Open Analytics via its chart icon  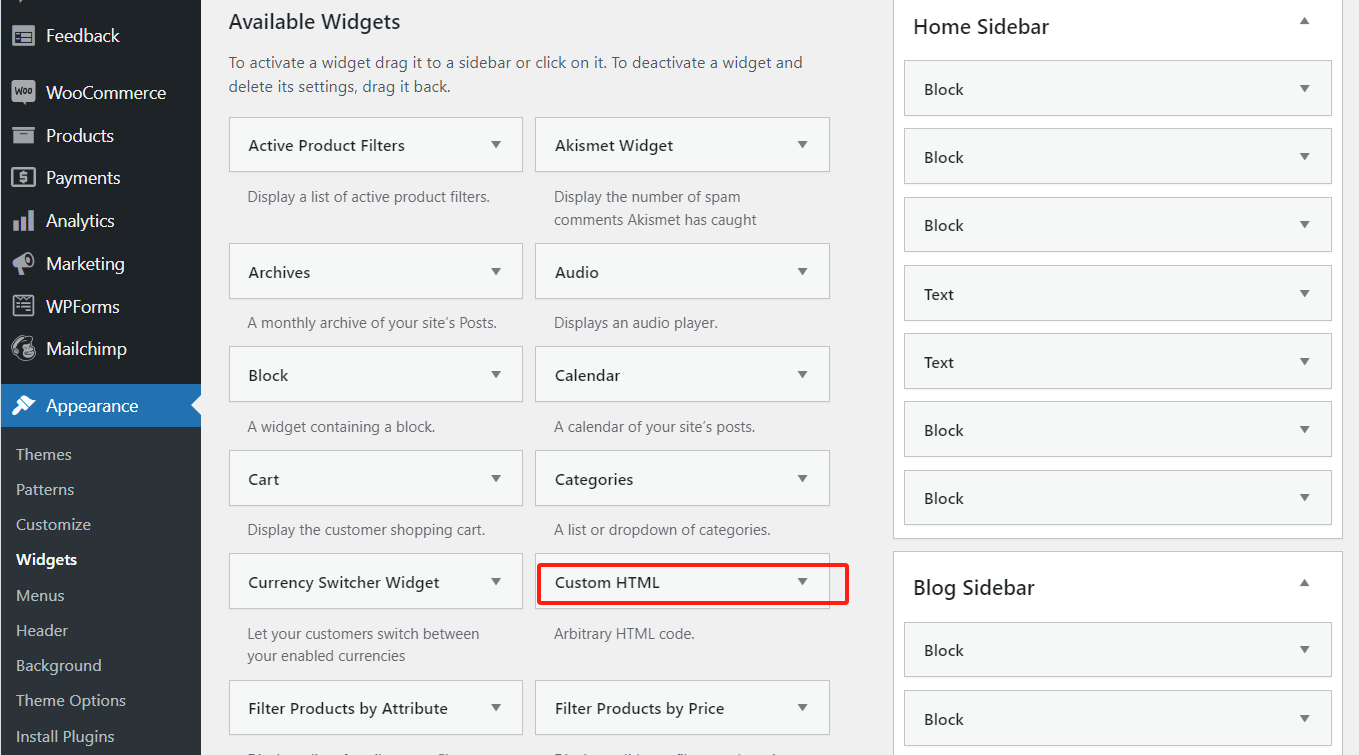coord(22,220)
